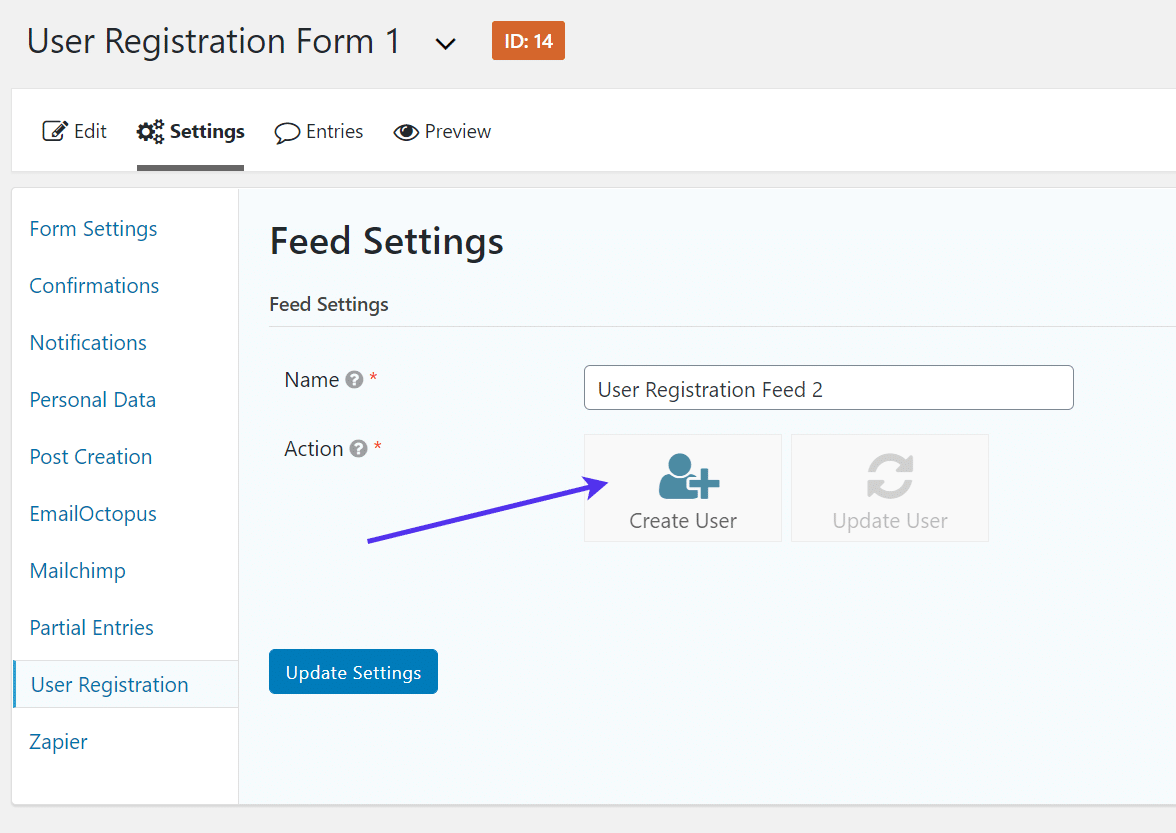Image resolution: width=1176 pixels, height=833 pixels.
Task: Click inside the feed Name text field
Action: point(828,388)
